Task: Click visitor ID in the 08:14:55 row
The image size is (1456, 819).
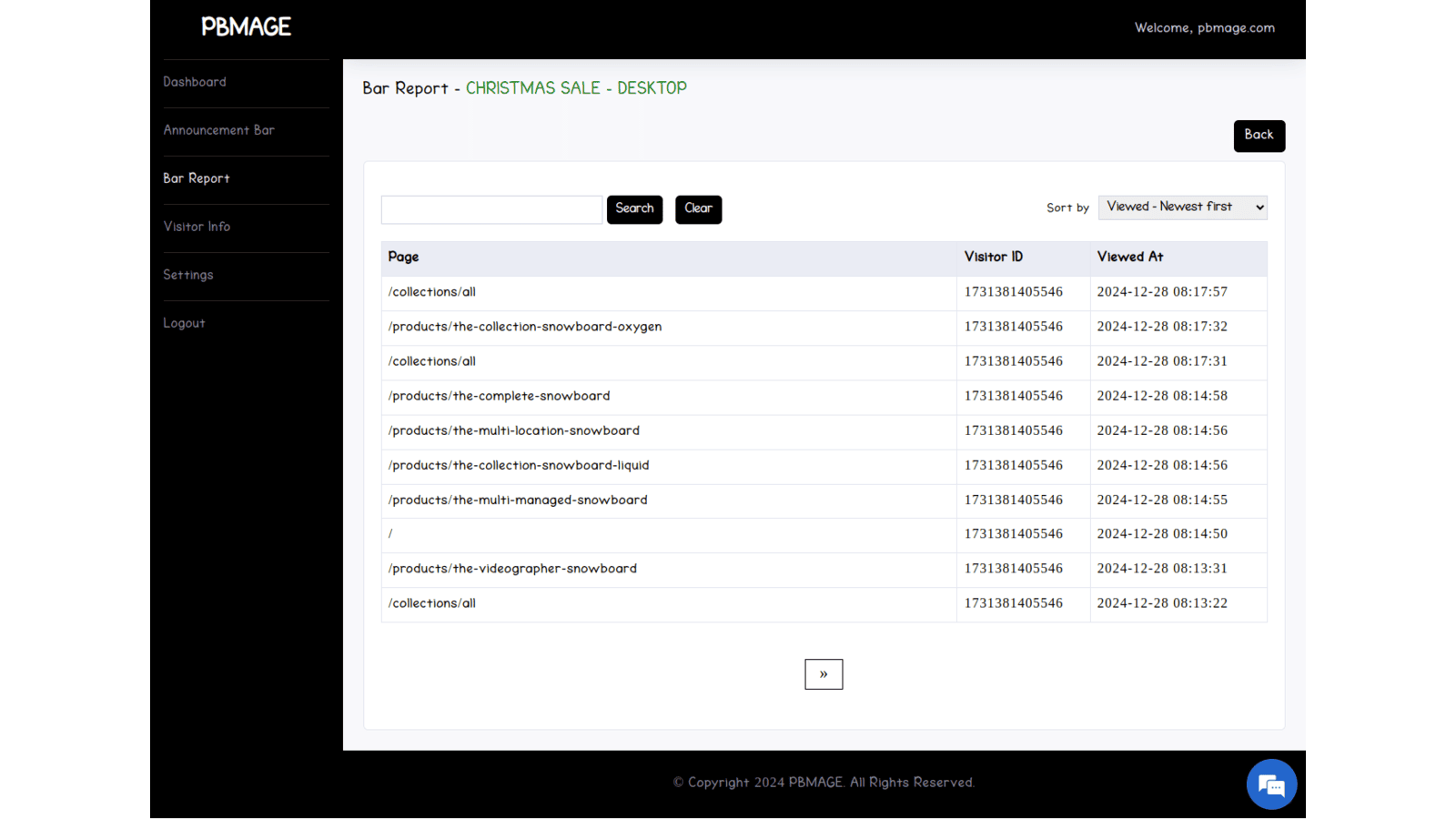Action: pyautogui.click(x=1014, y=500)
